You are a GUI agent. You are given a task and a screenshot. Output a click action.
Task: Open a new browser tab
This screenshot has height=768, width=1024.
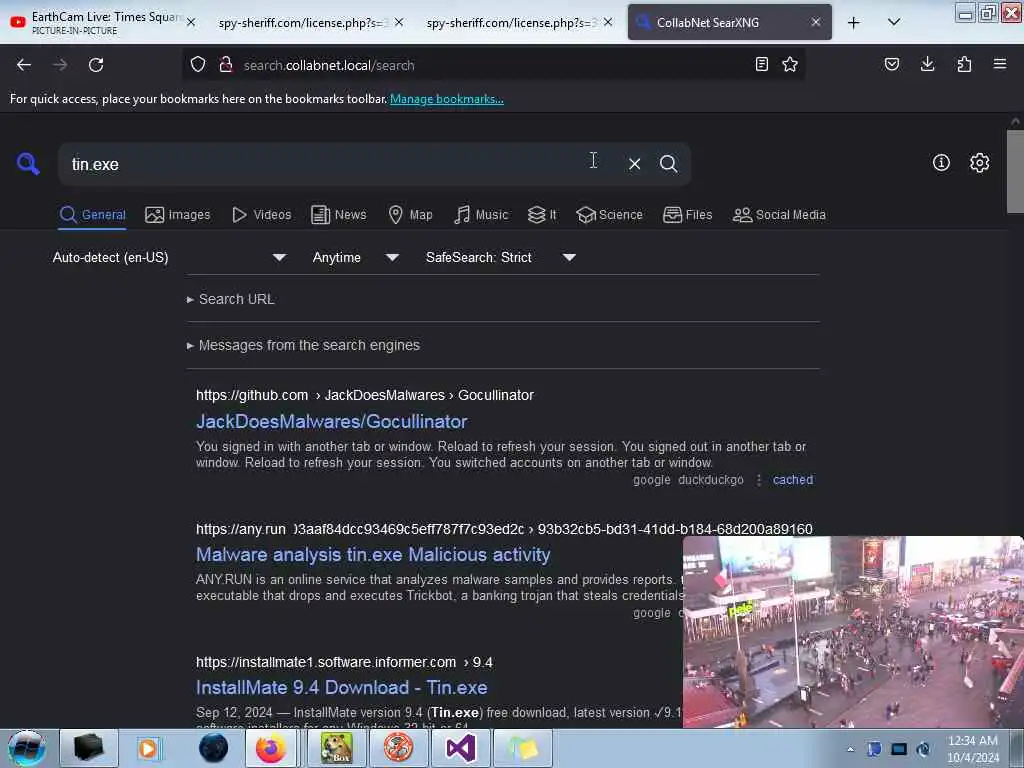(854, 23)
